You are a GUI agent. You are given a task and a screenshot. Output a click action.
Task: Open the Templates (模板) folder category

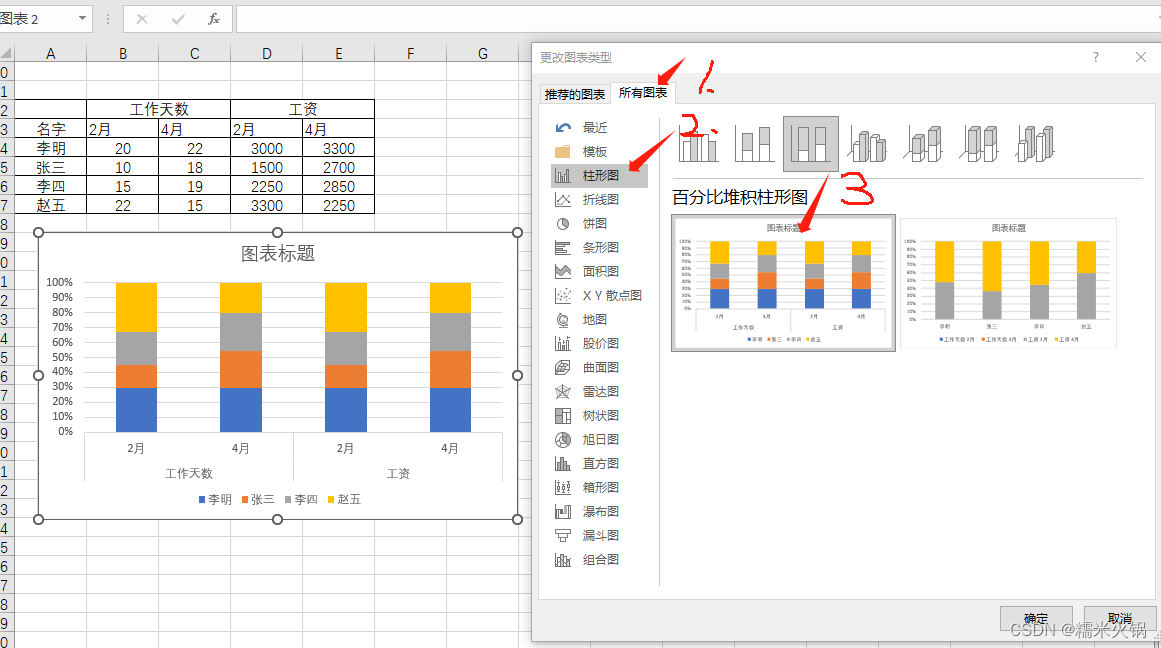click(x=595, y=151)
